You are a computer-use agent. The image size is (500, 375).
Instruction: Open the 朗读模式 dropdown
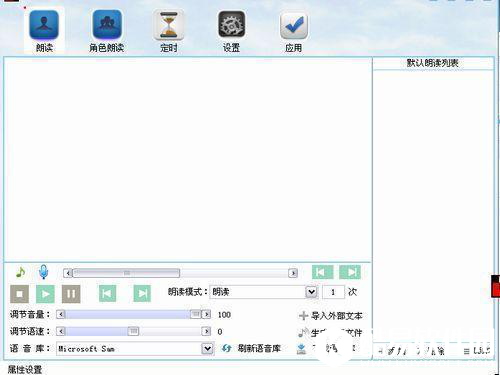pos(311,292)
